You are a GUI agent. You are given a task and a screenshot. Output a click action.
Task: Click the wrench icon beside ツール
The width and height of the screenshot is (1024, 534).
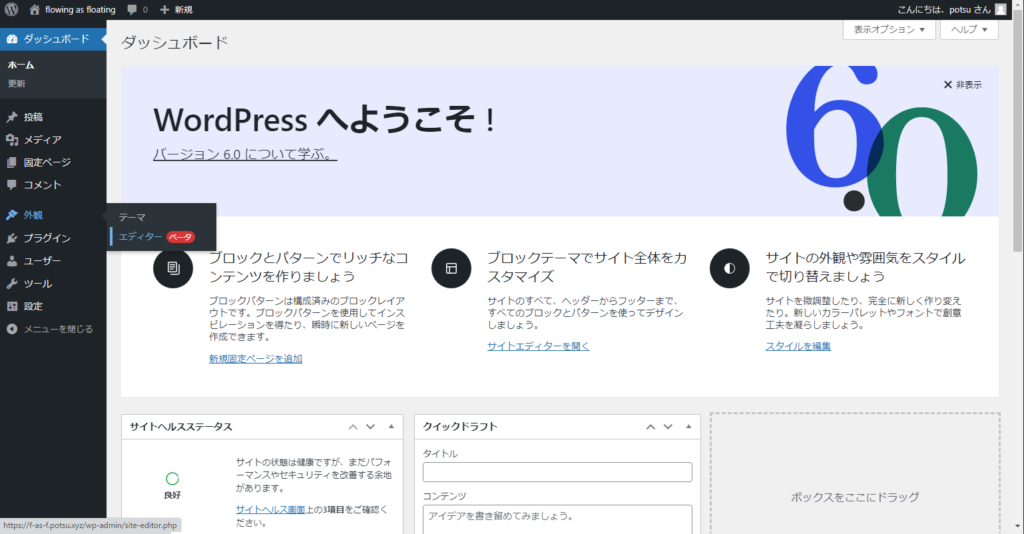(12, 284)
